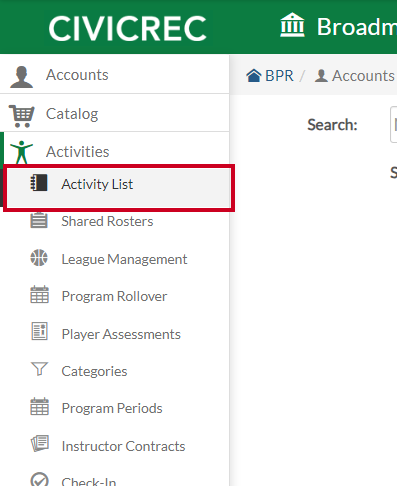Image resolution: width=397 pixels, height=486 pixels.
Task: Click the Instructor Contracts papers icon
Action: 40,443
